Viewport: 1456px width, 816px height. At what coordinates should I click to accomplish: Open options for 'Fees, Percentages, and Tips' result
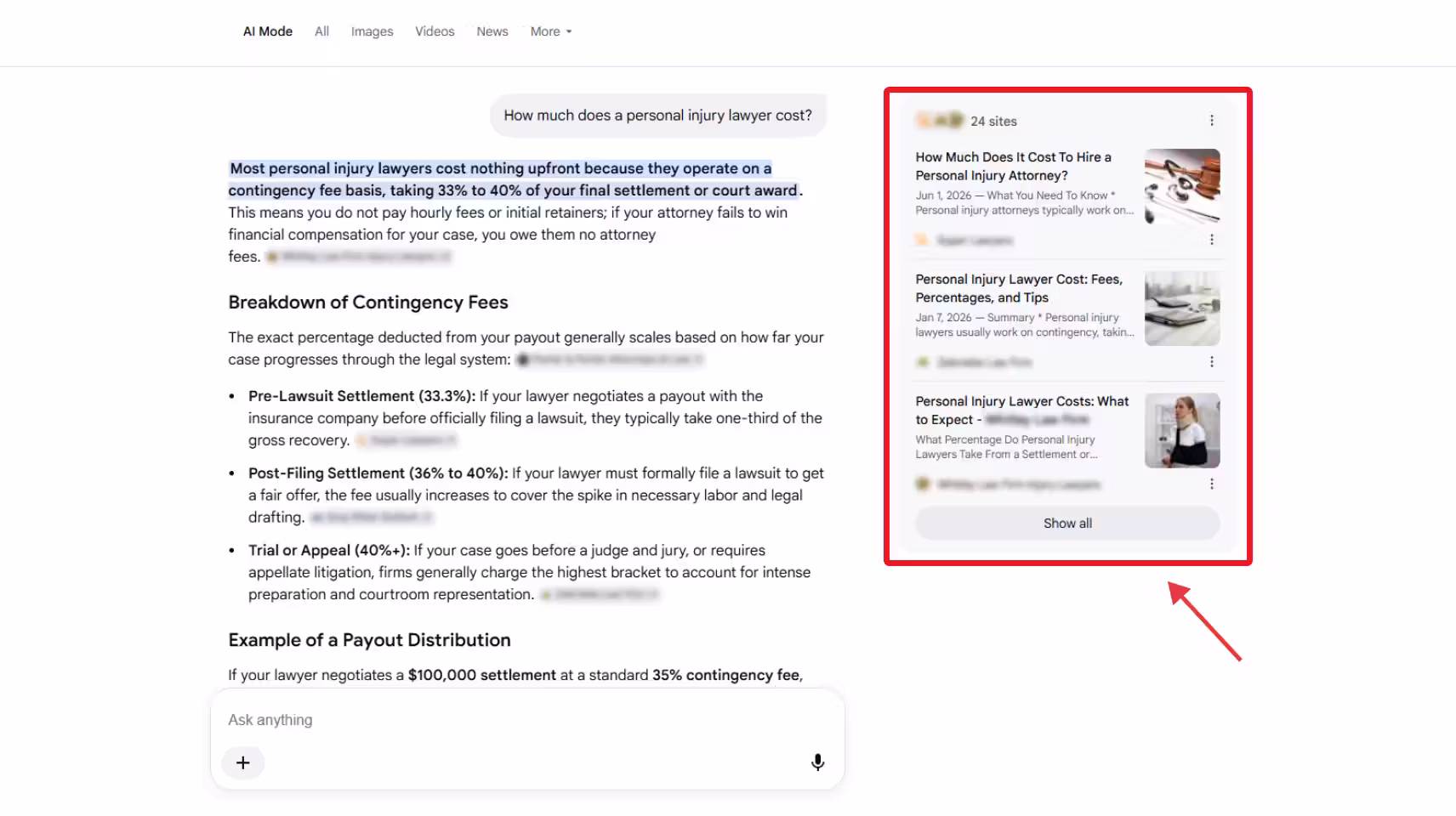[x=1212, y=362]
